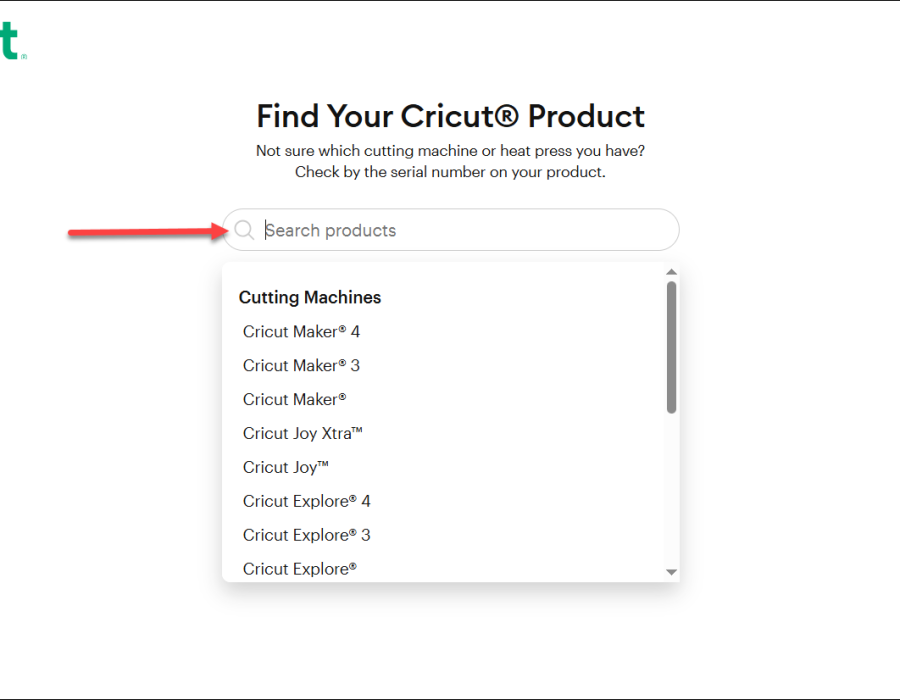Choose the Cricut Joy option
This screenshot has width=900, height=700.
285,468
